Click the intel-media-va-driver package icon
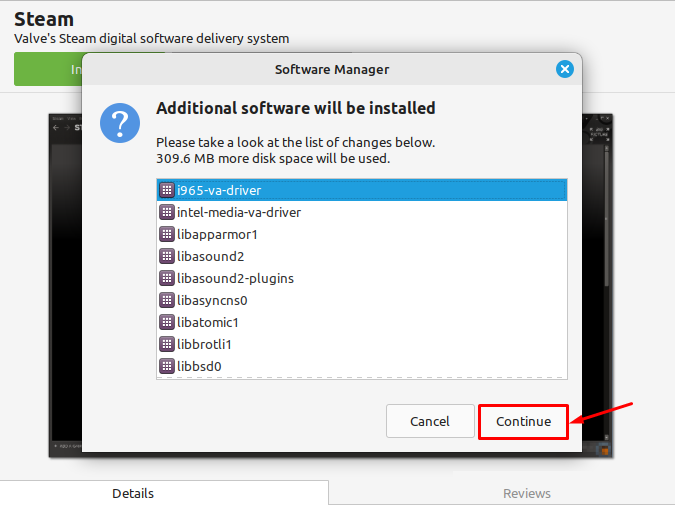Image resolution: width=675 pixels, height=507 pixels. 167,212
